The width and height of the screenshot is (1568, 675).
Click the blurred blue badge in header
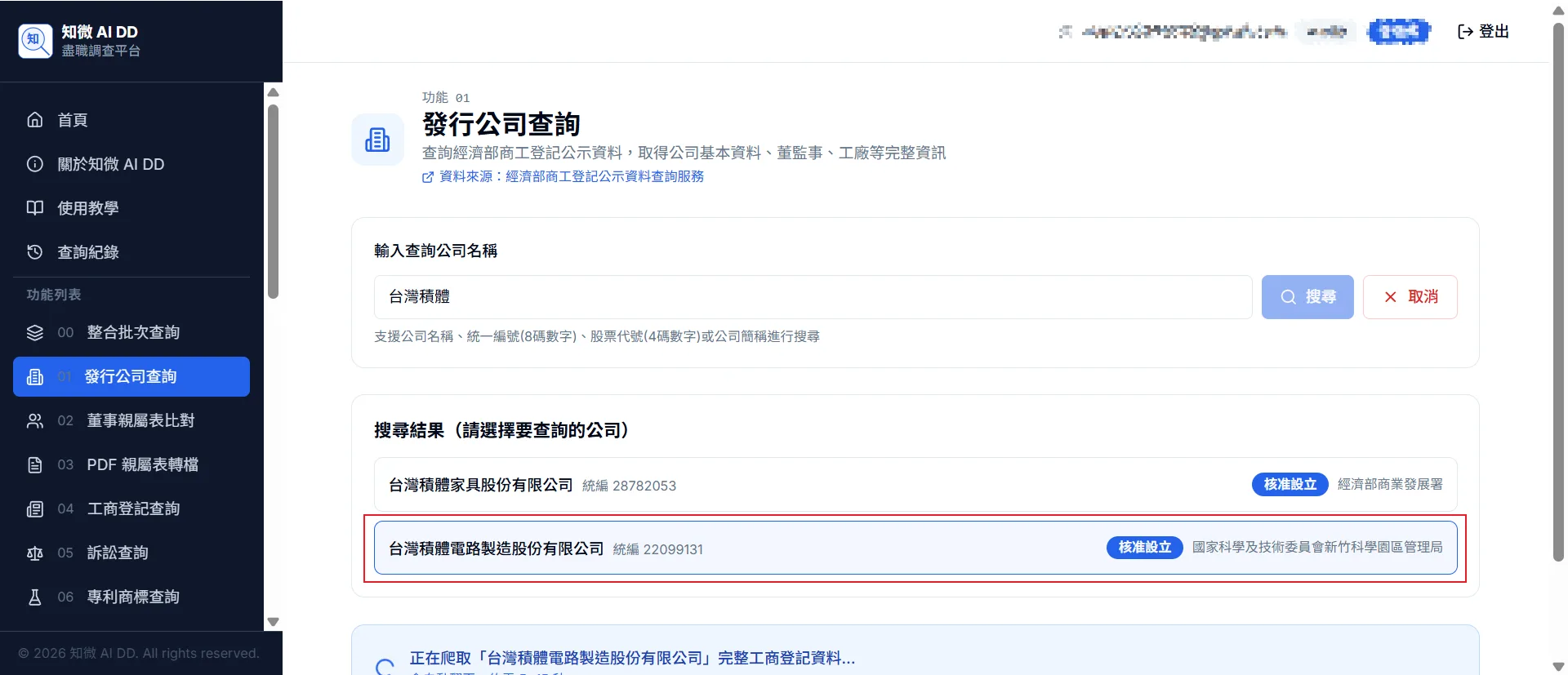click(1399, 31)
